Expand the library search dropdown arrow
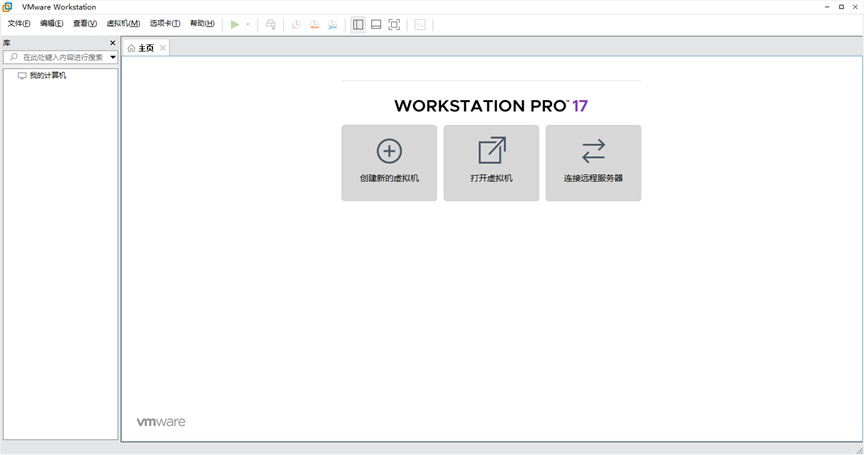This screenshot has height=455, width=864. pos(113,57)
